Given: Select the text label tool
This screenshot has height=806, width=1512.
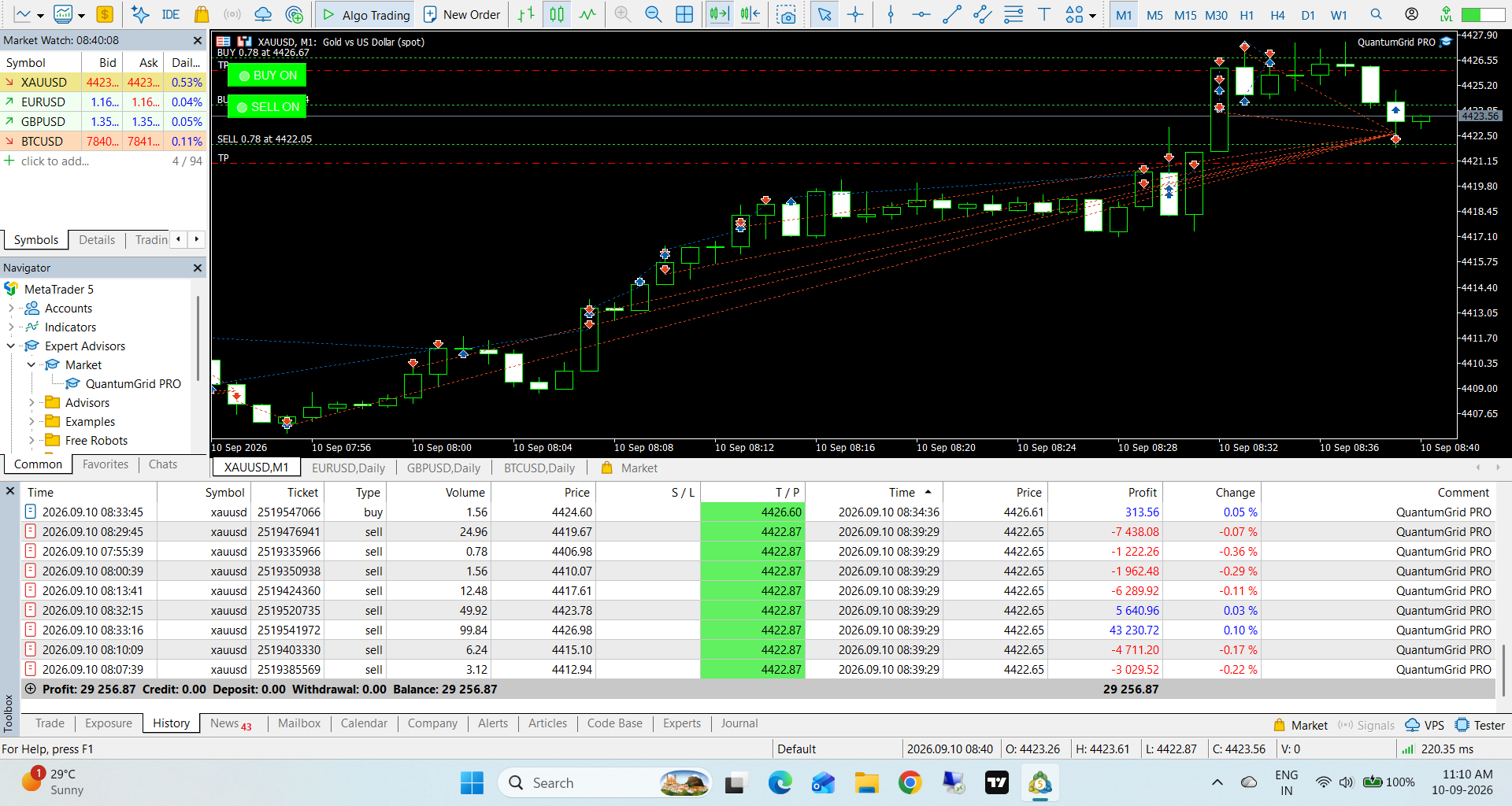Looking at the screenshot, I should [1044, 14].
